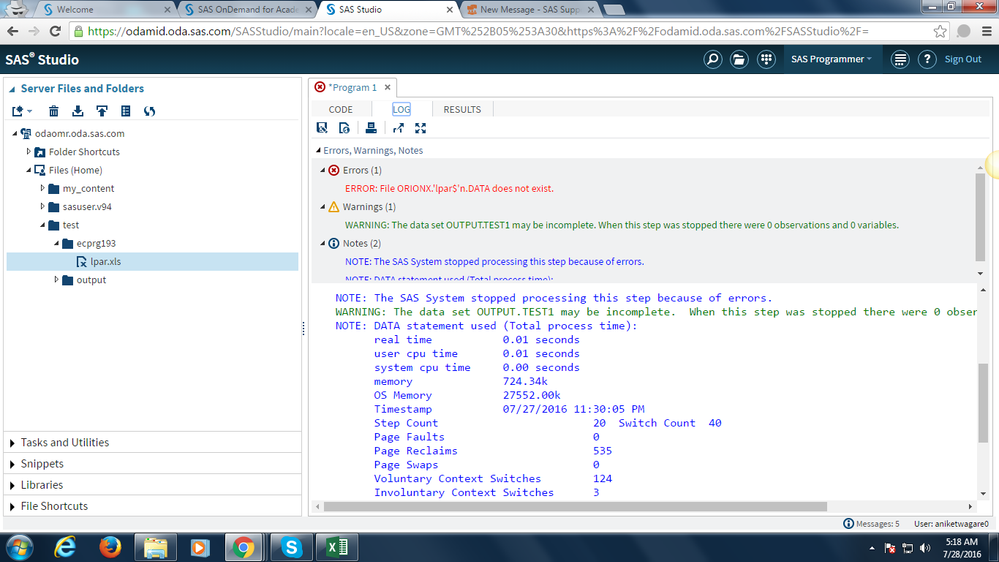Click the bookmark star in the address bar
The height and width of the screenshot is (562, 999).
pos(940,31)
